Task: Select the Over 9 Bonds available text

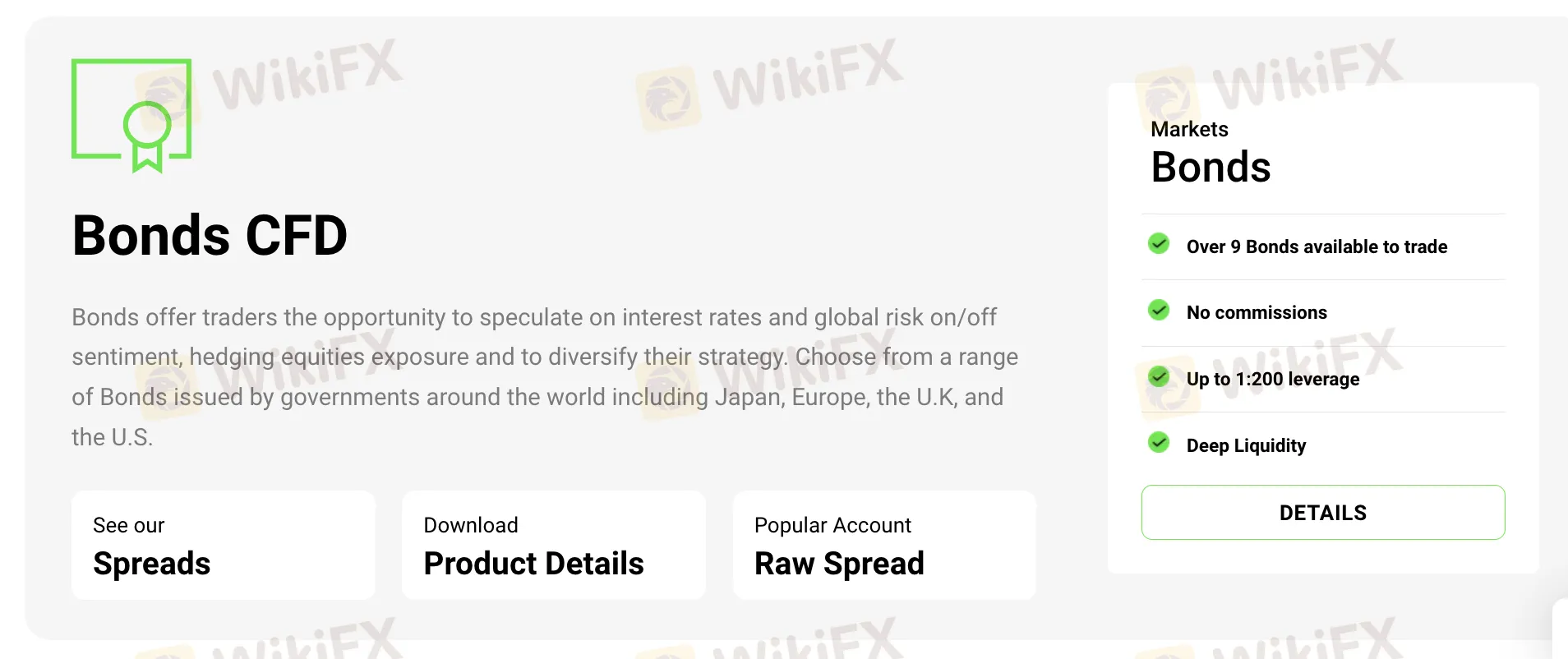Action: point(1317,247)
